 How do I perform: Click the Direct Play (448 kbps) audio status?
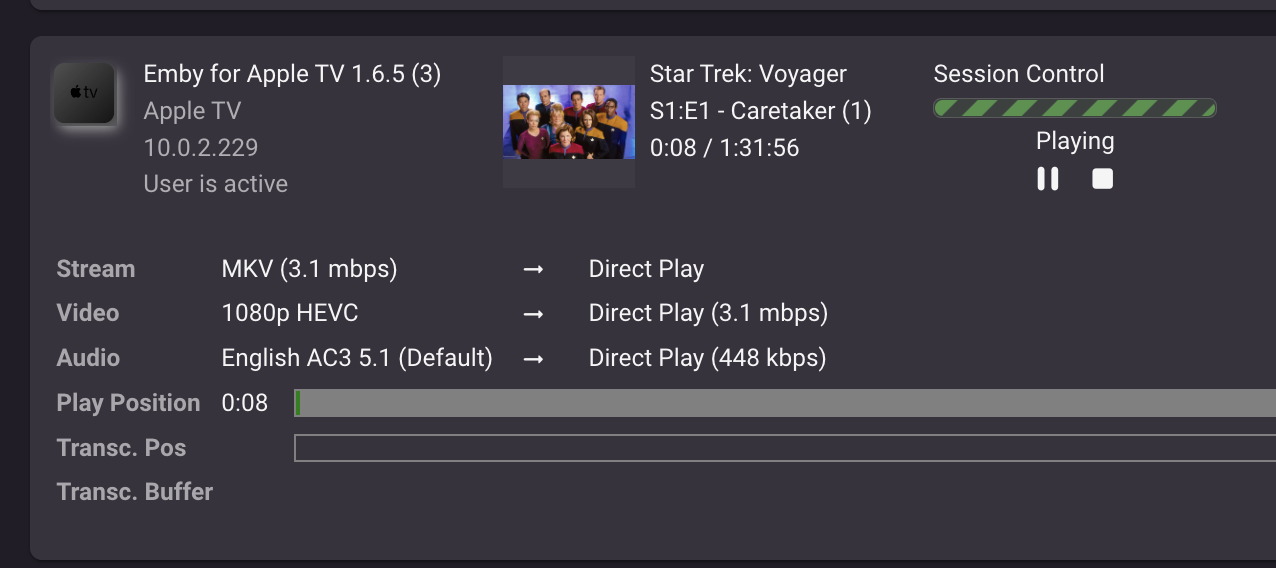coord(707,358)
